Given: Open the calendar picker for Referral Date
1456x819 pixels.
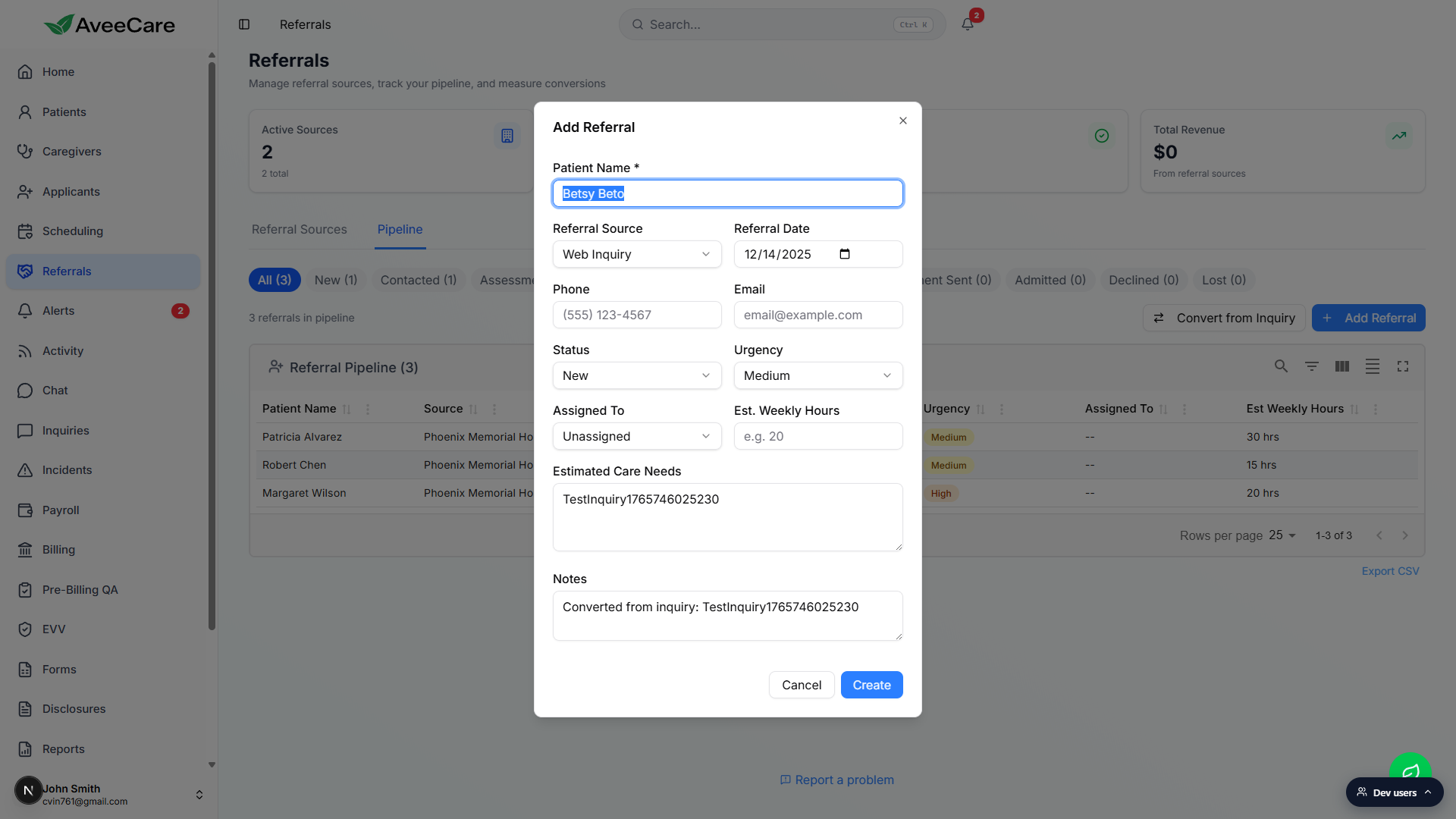Looking at the screenshot, I should coord(845,254).
